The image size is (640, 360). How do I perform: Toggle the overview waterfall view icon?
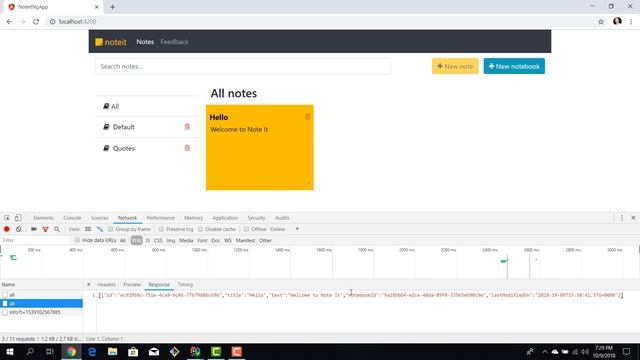coord(100,229)
